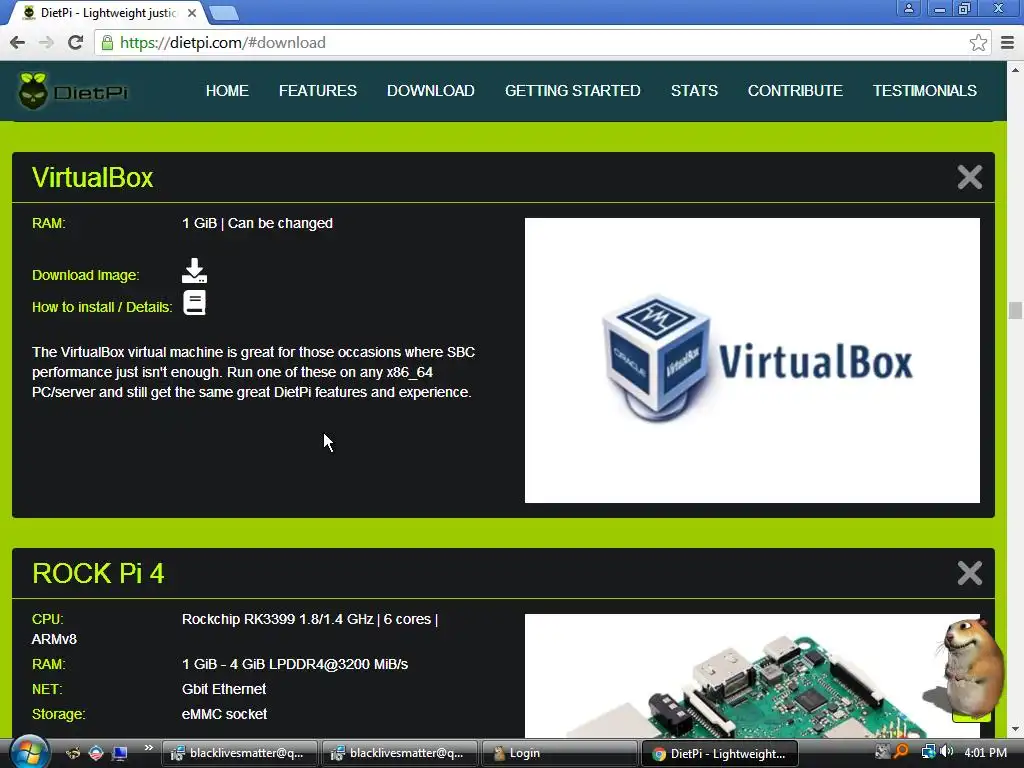Switch to Login taskbar window
The image size is (1024, 768).
(559, 753)
